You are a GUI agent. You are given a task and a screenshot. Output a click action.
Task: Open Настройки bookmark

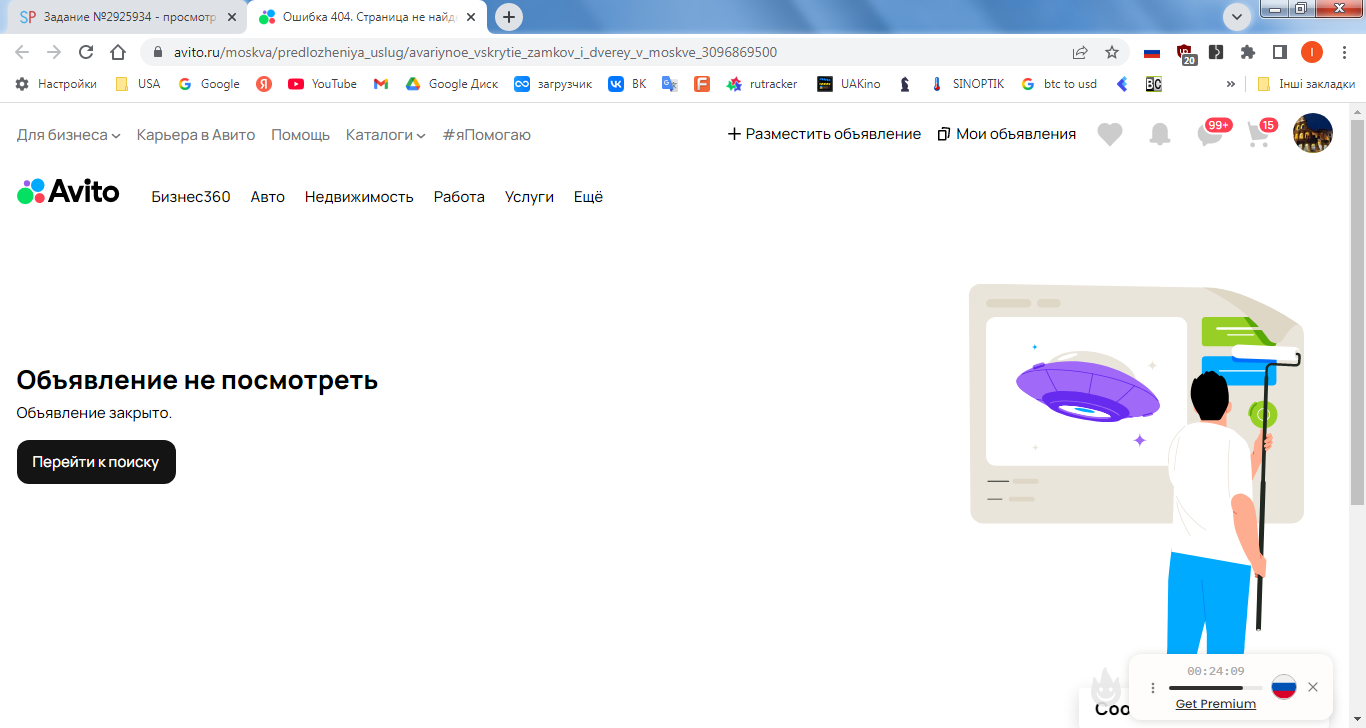coord(56,84)
